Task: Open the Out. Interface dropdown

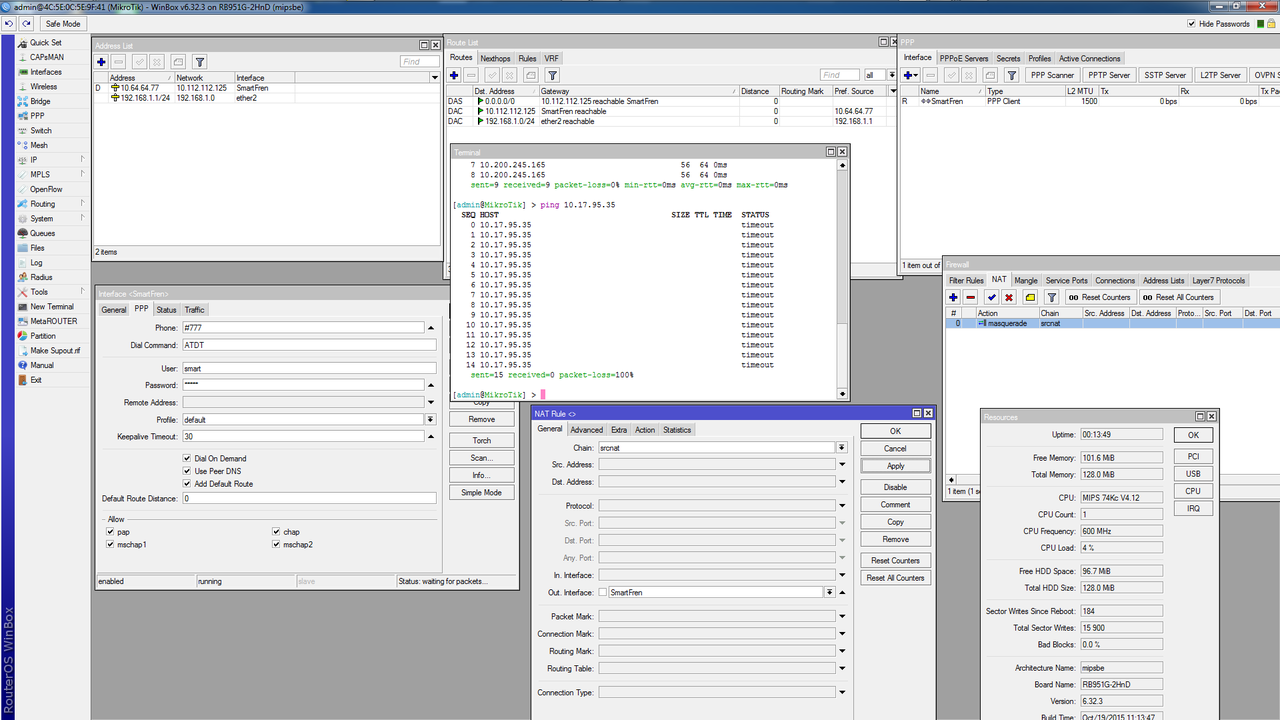Action: tap(829, 593)
